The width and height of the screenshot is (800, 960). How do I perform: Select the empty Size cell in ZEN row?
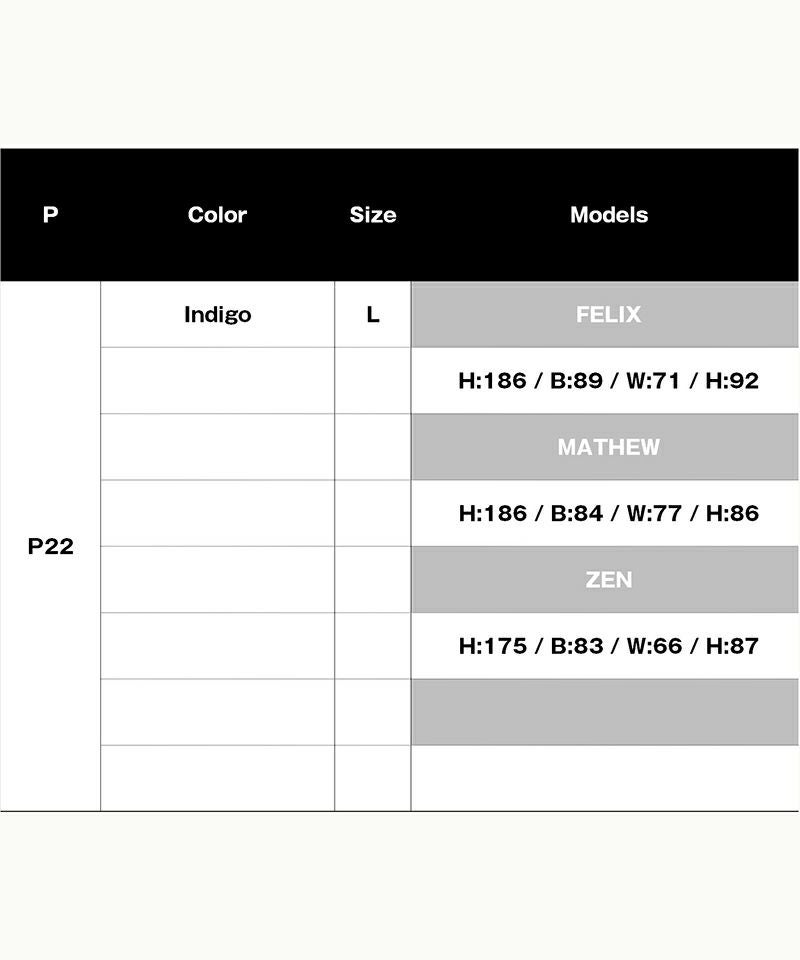point(373,580)
